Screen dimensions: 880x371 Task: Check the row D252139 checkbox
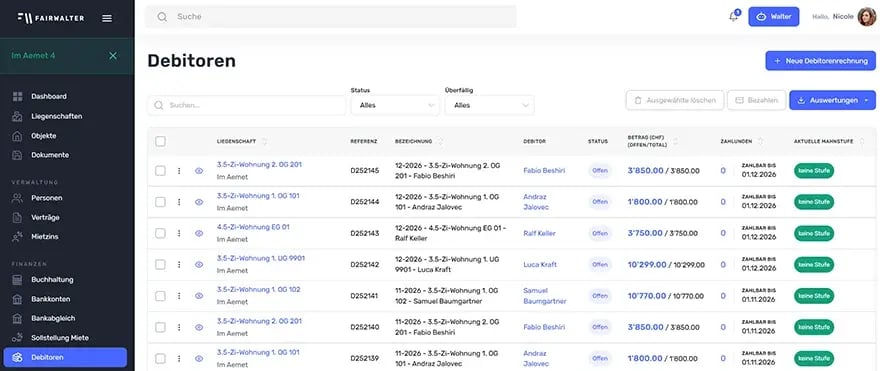[x=161, y=358]
